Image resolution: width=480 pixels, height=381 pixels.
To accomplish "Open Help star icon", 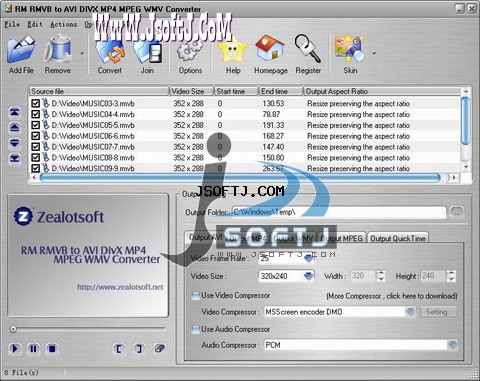I will (x=232, y=50).
